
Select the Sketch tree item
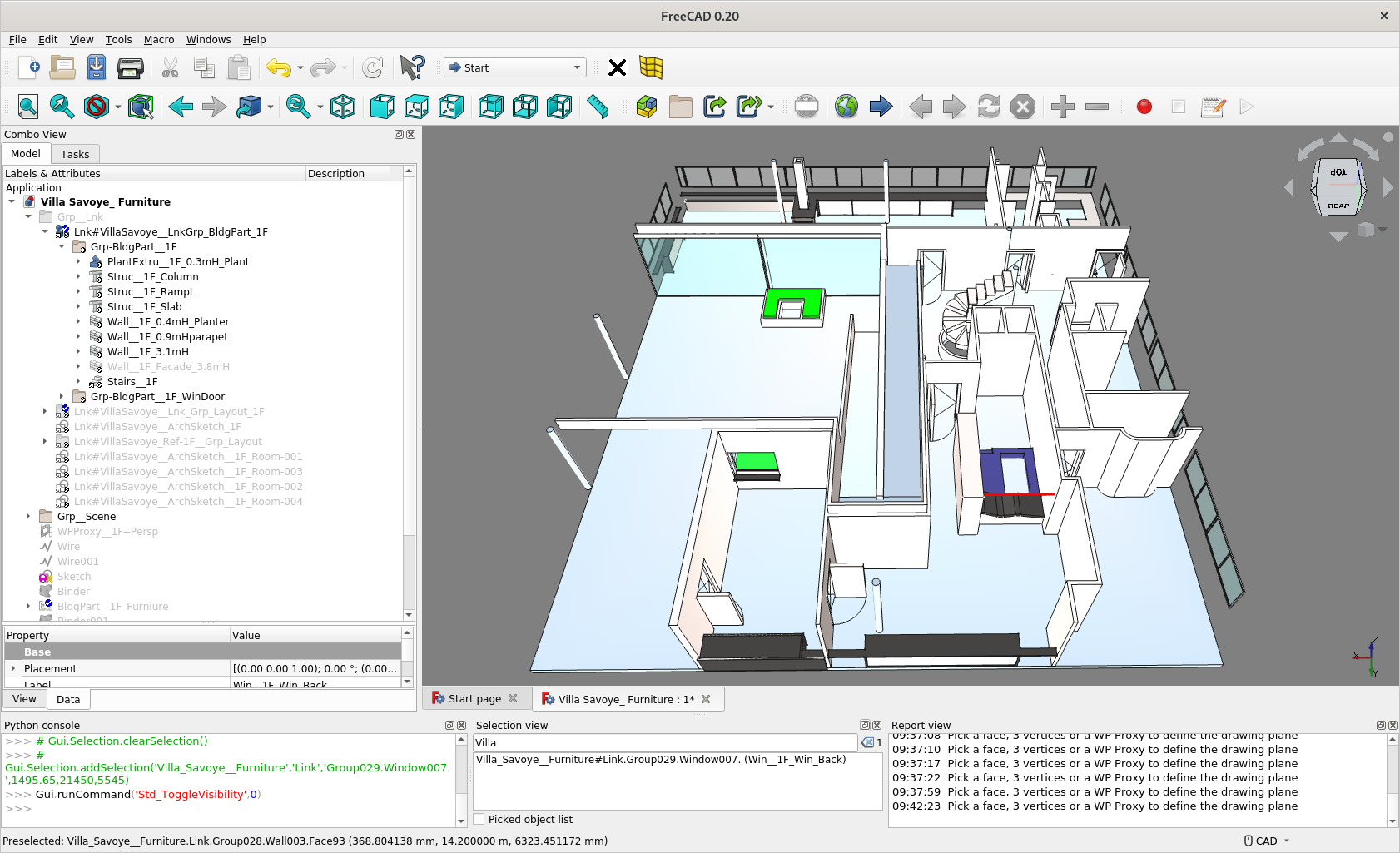[x=74, y=576]
